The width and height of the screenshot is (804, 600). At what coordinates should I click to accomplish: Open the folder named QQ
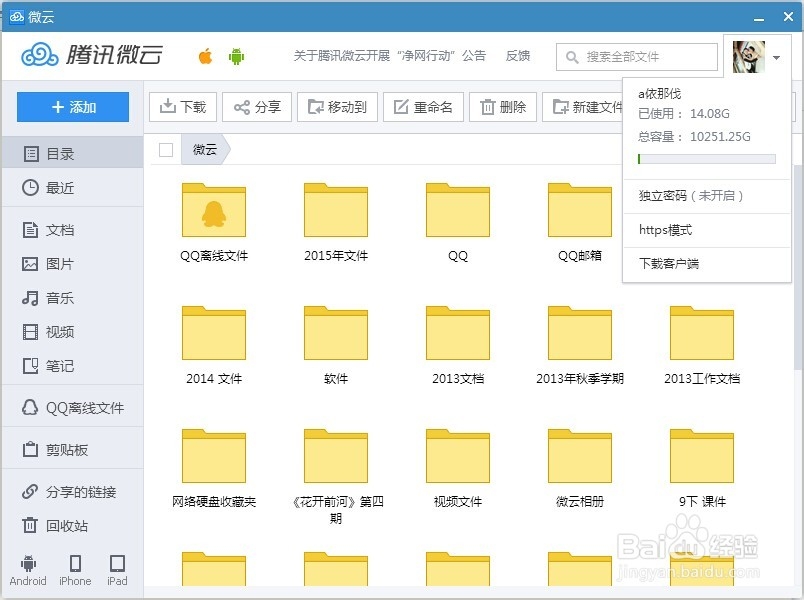click(458, 210)
